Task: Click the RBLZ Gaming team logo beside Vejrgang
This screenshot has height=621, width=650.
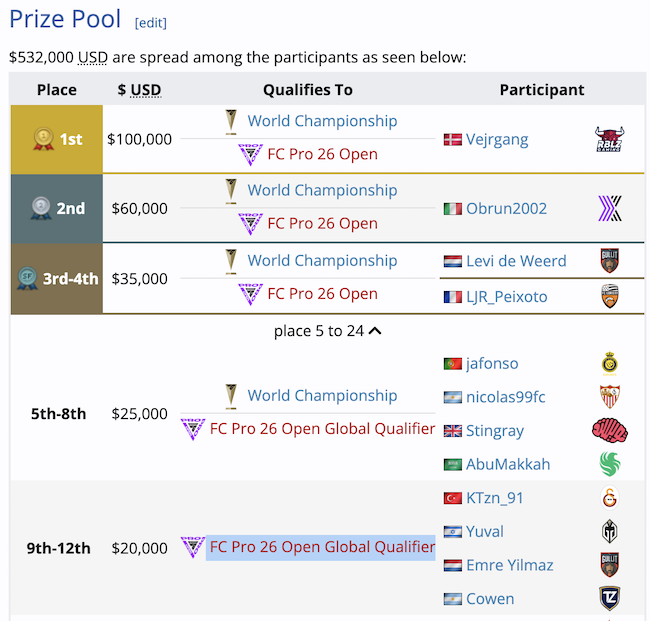Action: 609,140
